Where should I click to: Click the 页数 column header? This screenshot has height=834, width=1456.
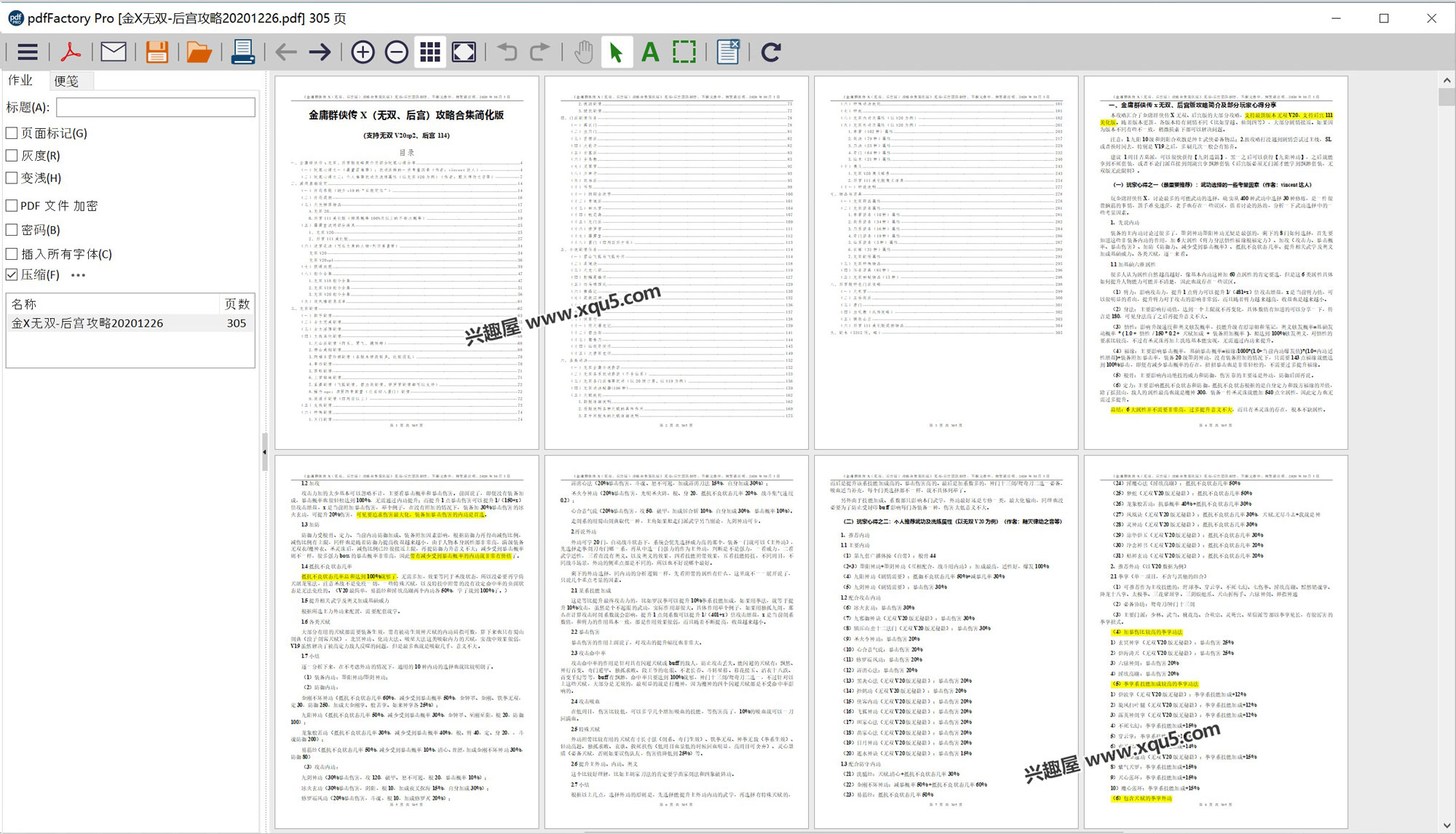237,304
